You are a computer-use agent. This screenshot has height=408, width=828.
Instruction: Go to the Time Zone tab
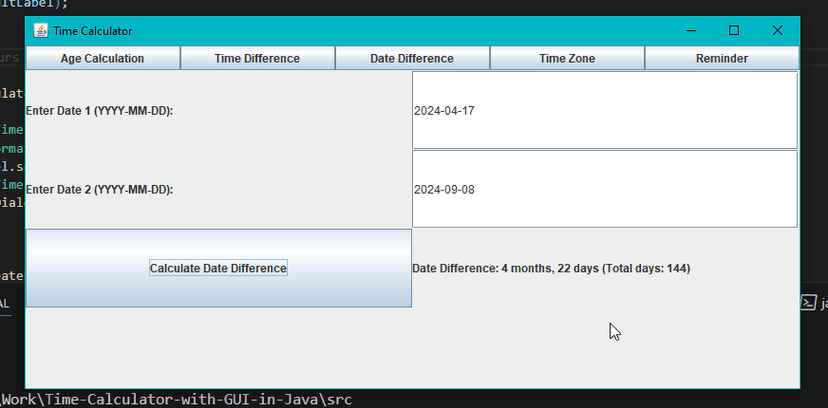pyautogui.click(x=567, y=59)
